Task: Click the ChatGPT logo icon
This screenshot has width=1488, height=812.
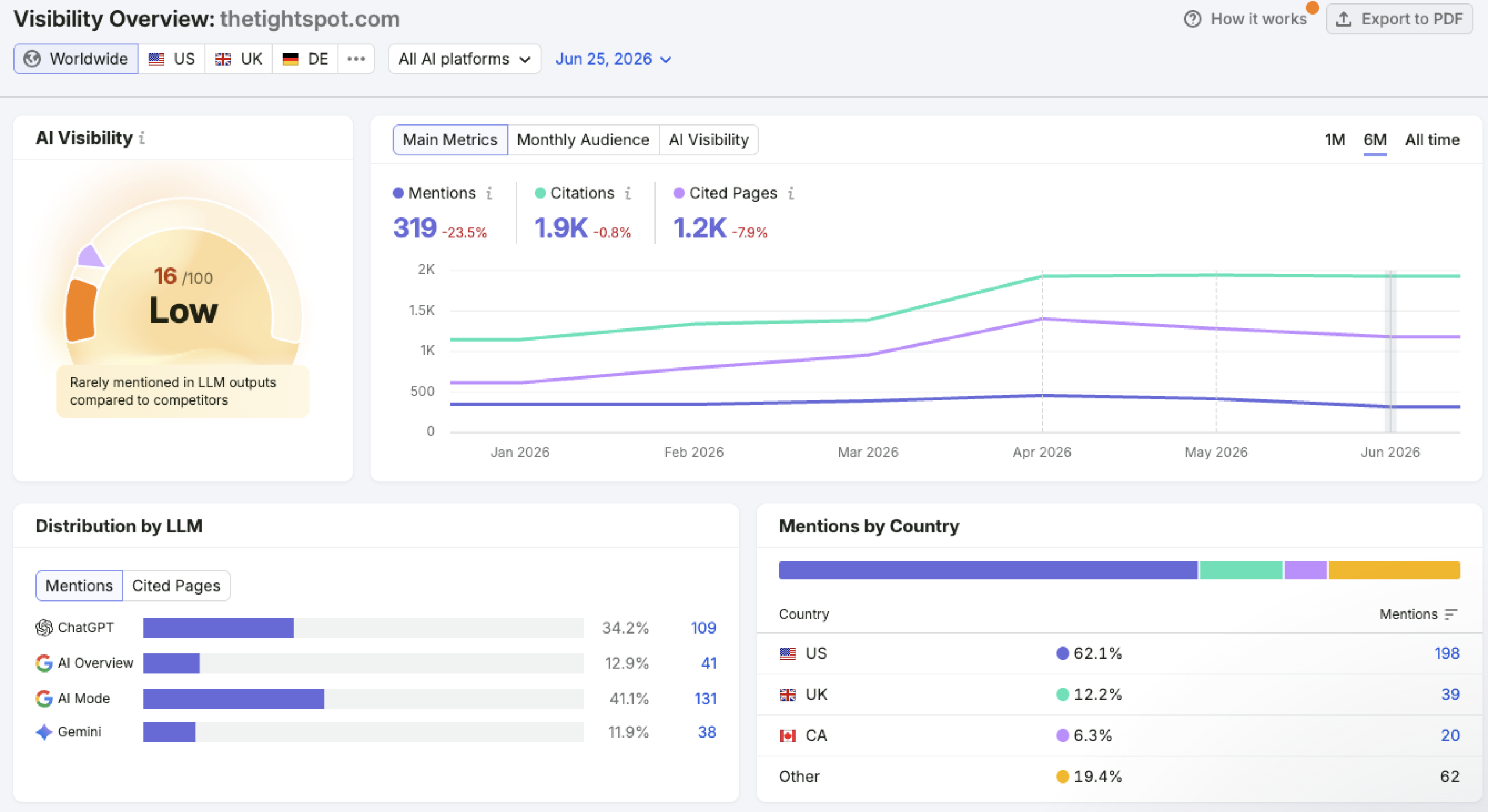Action: click(x=44, y=628)
